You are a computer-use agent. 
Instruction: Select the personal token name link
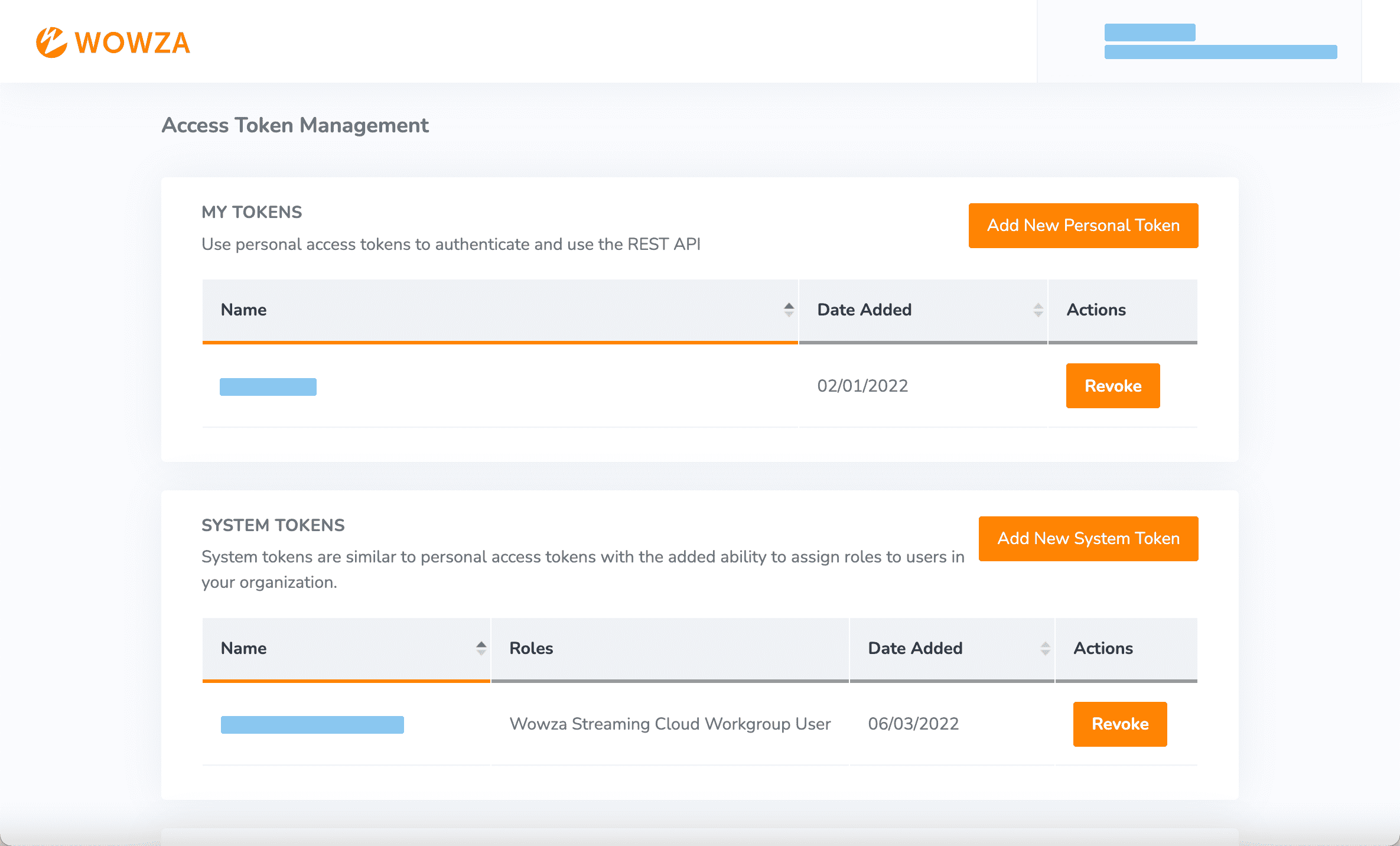click(268, 386)
